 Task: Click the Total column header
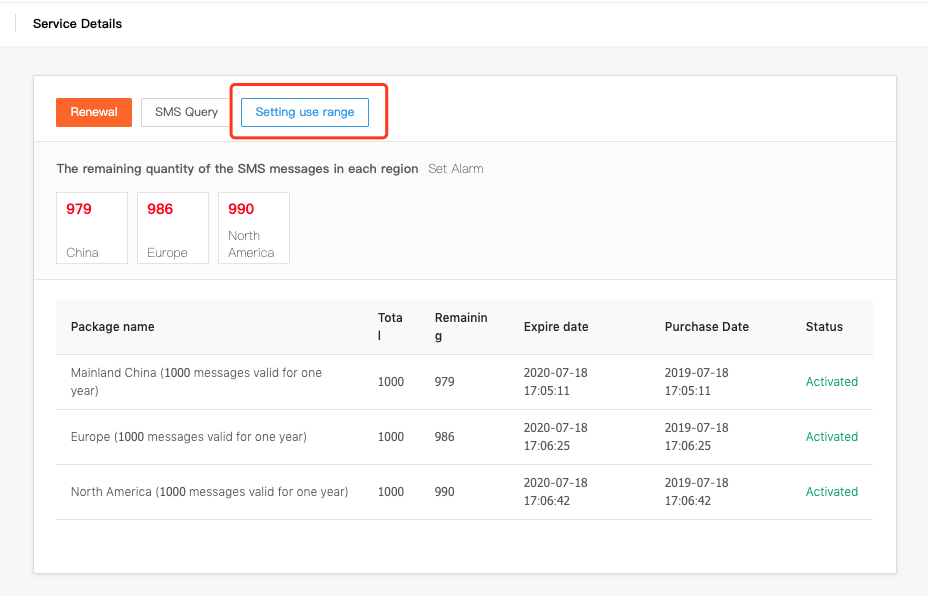click(x=390, y=327)
